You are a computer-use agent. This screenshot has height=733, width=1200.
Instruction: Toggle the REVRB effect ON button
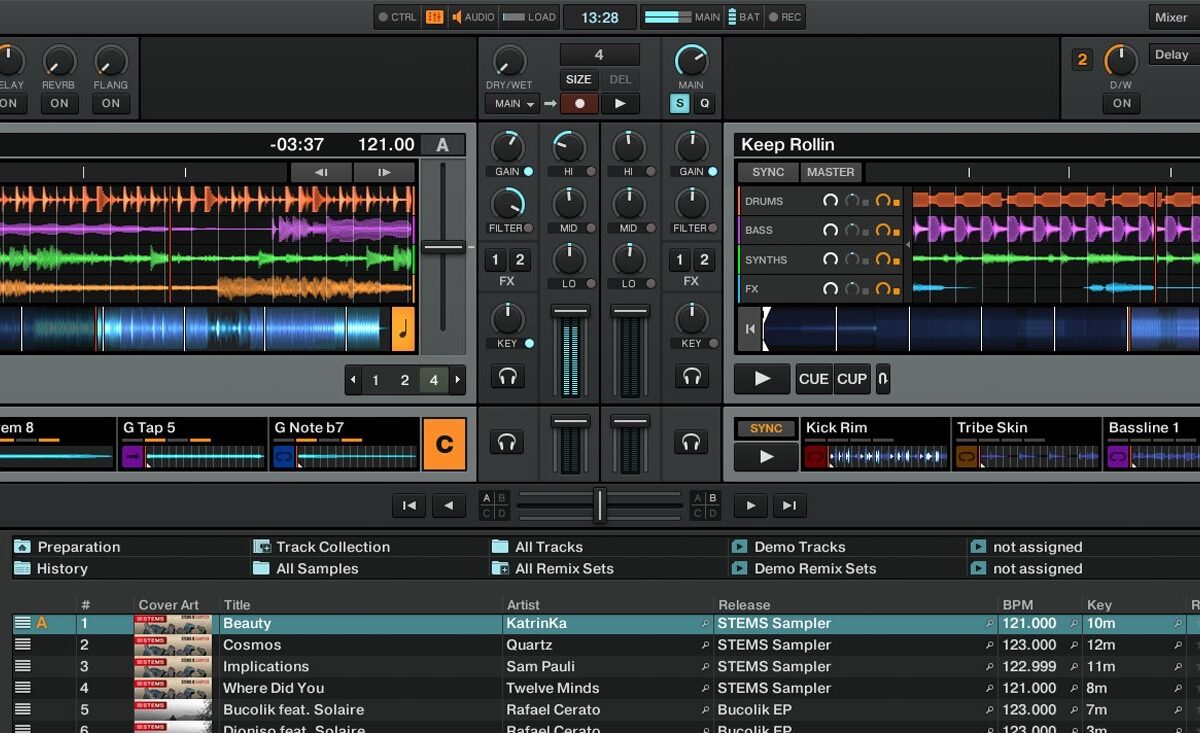point(60,103)
